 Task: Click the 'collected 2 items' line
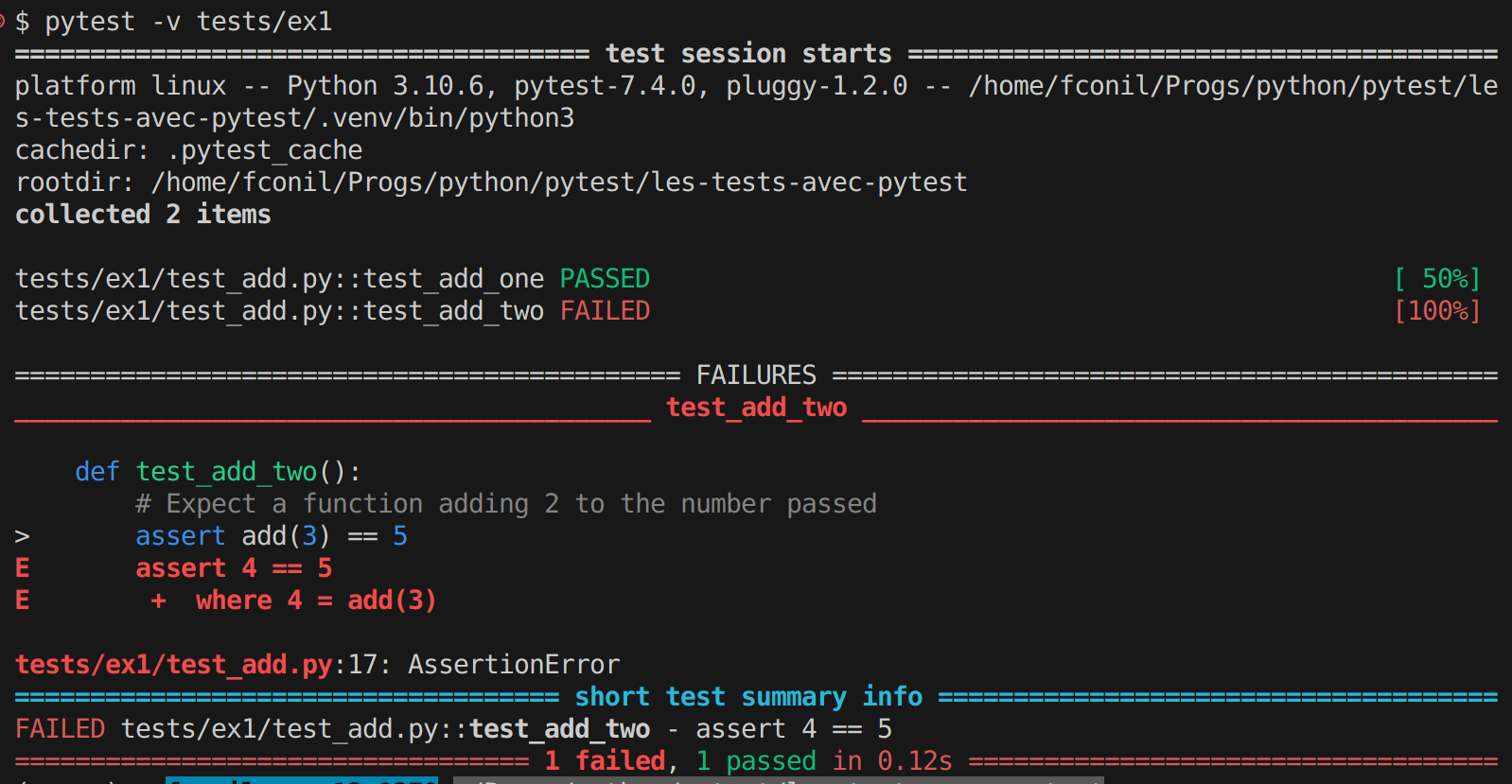(x=143, y=215)
